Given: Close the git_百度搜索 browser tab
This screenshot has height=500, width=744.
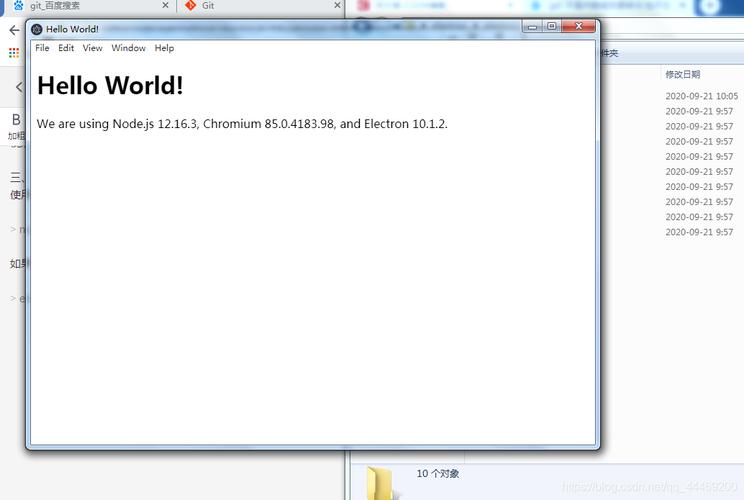Looking at the screenshot, I should click(x=165, y=5).
